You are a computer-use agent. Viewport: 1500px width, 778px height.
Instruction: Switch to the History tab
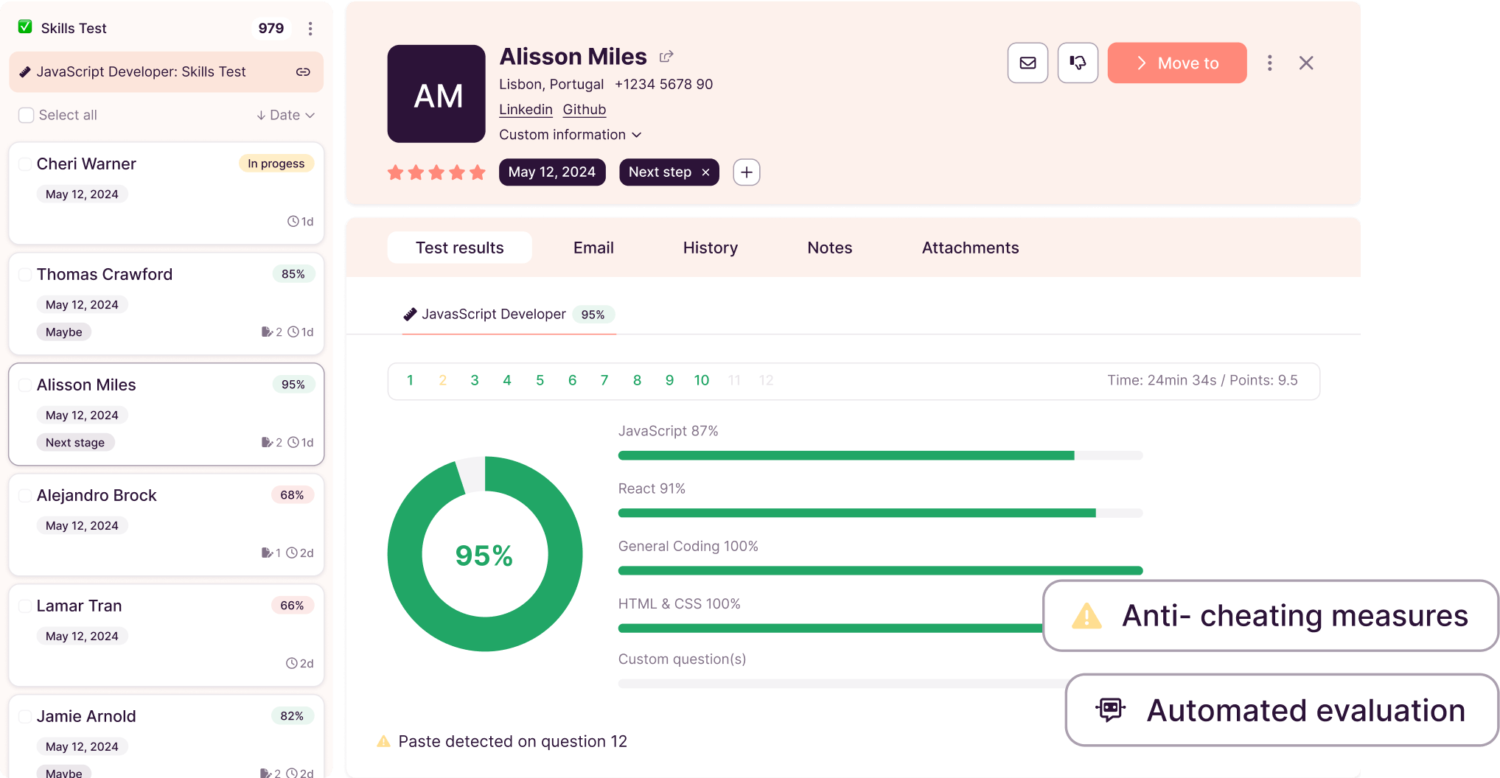[710, 247]
